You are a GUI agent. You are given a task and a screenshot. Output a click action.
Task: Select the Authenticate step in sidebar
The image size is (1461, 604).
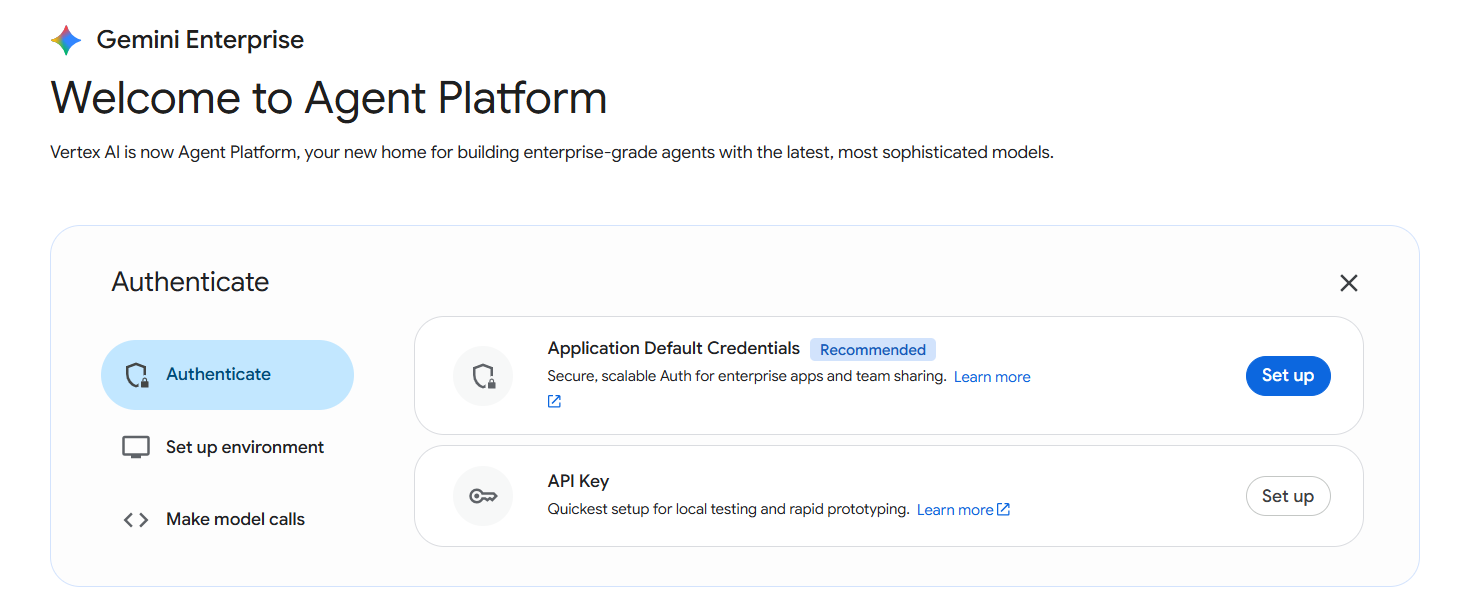(228, 375)
